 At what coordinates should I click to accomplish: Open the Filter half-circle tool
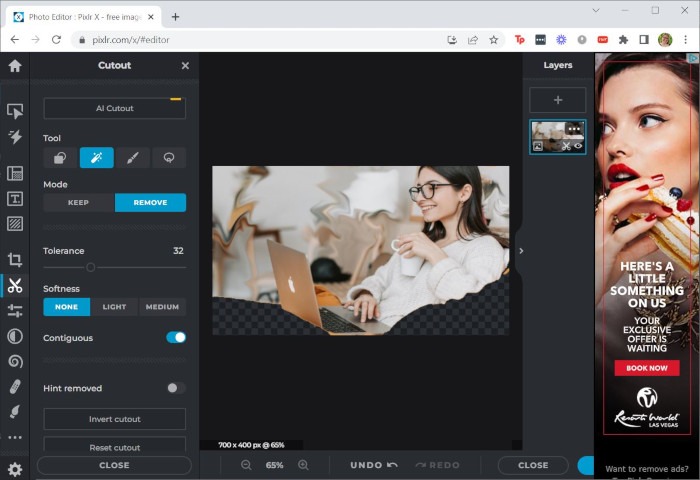(15, 336)
